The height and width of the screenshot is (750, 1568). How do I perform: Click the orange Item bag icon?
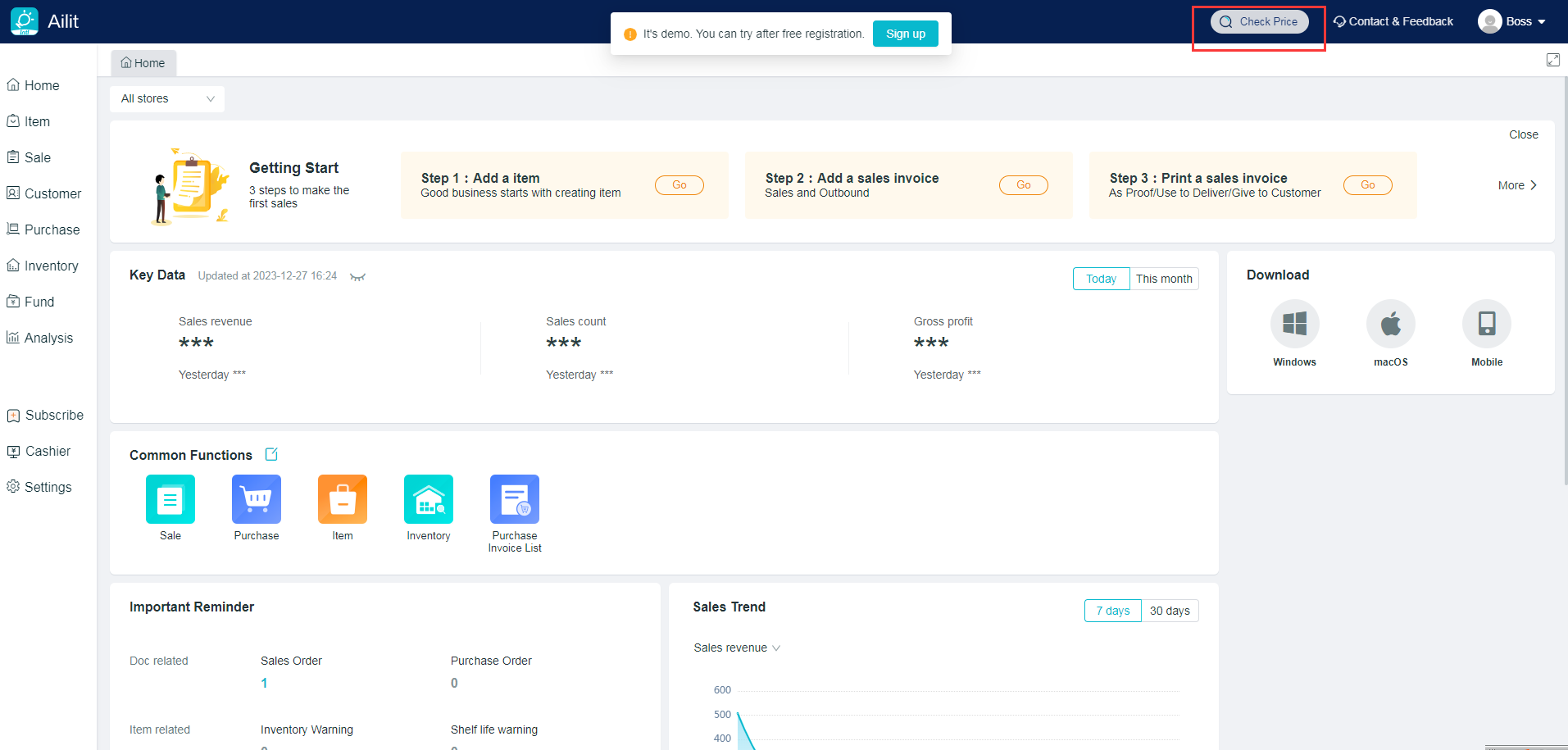[x=343, y=499]
